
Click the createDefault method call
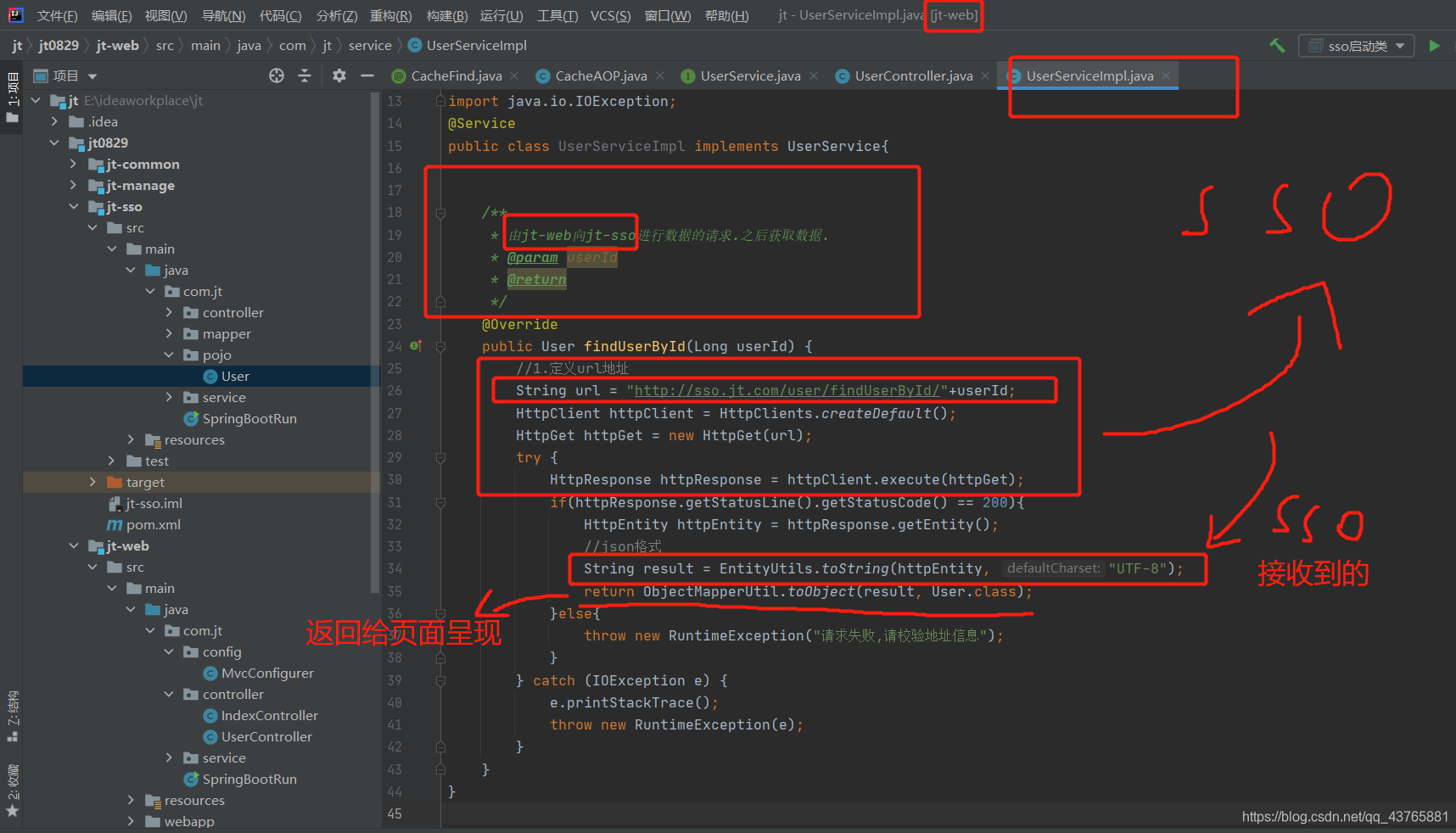[x=876, y=413]
